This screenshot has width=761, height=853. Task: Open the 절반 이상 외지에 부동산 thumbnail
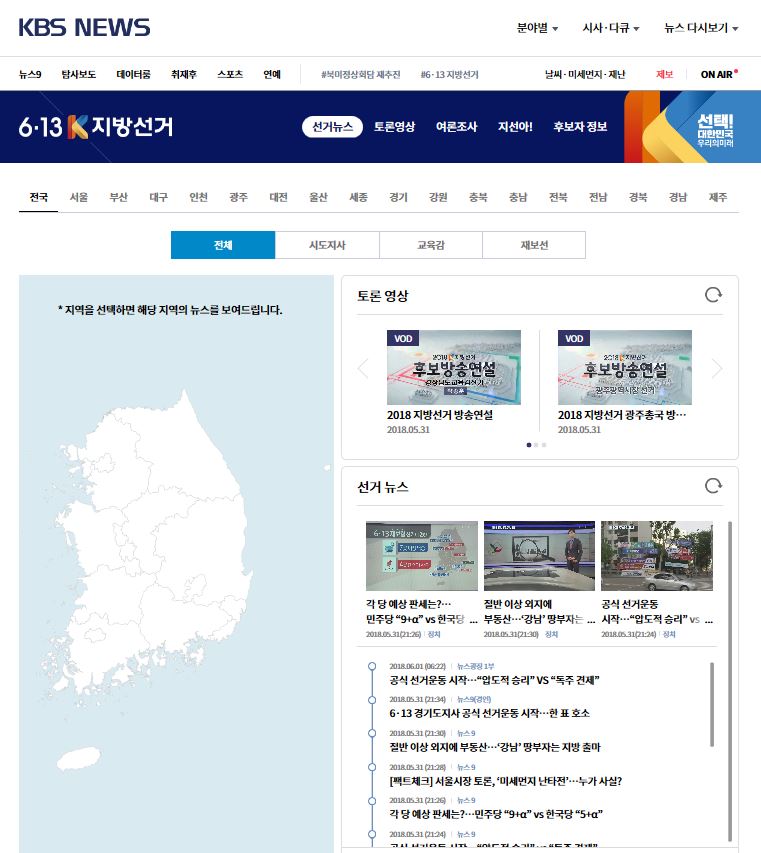pyautogui.click(x=539, y=556)
